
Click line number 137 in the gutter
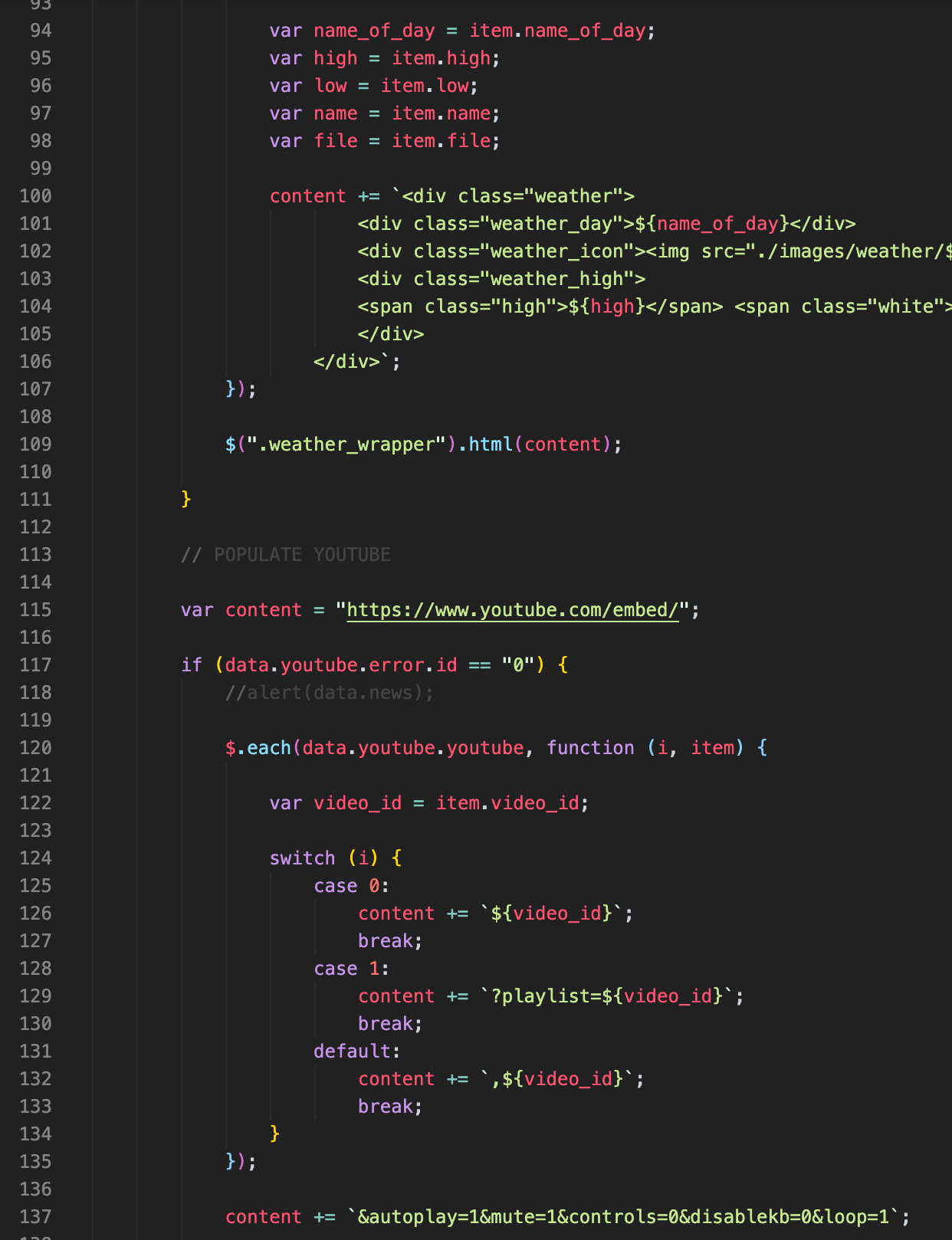(x=35, y=1217)
